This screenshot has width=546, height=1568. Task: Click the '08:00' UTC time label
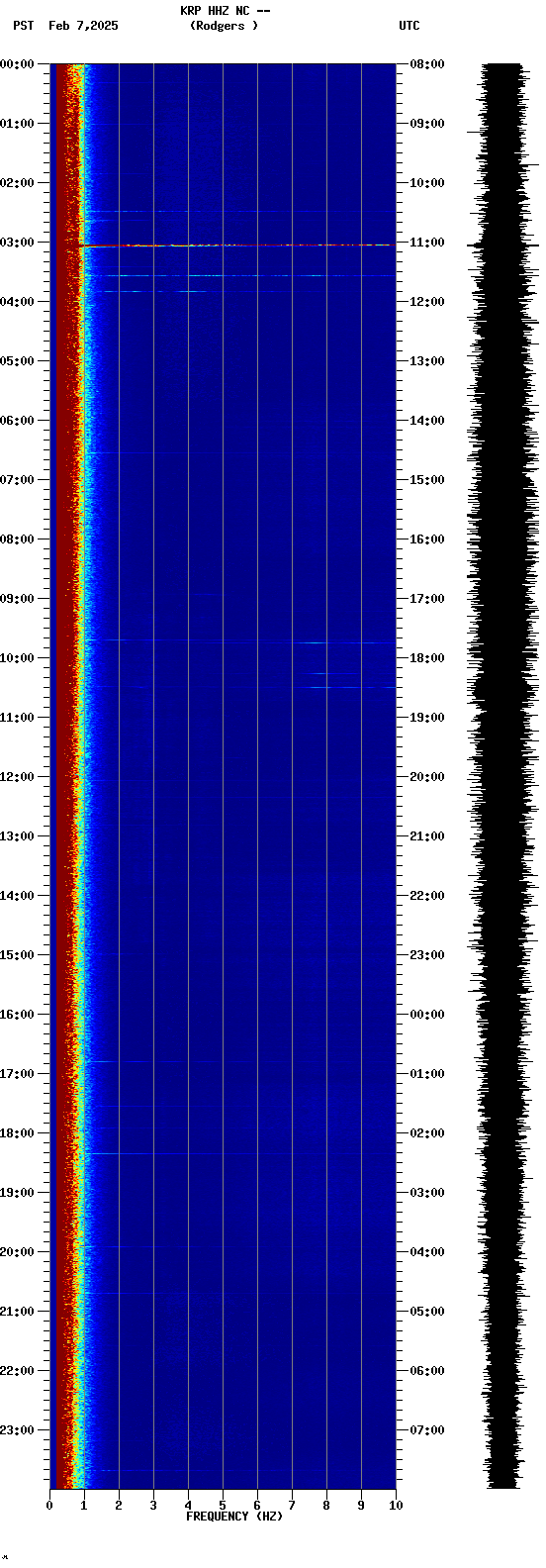[x=427, y=64]
